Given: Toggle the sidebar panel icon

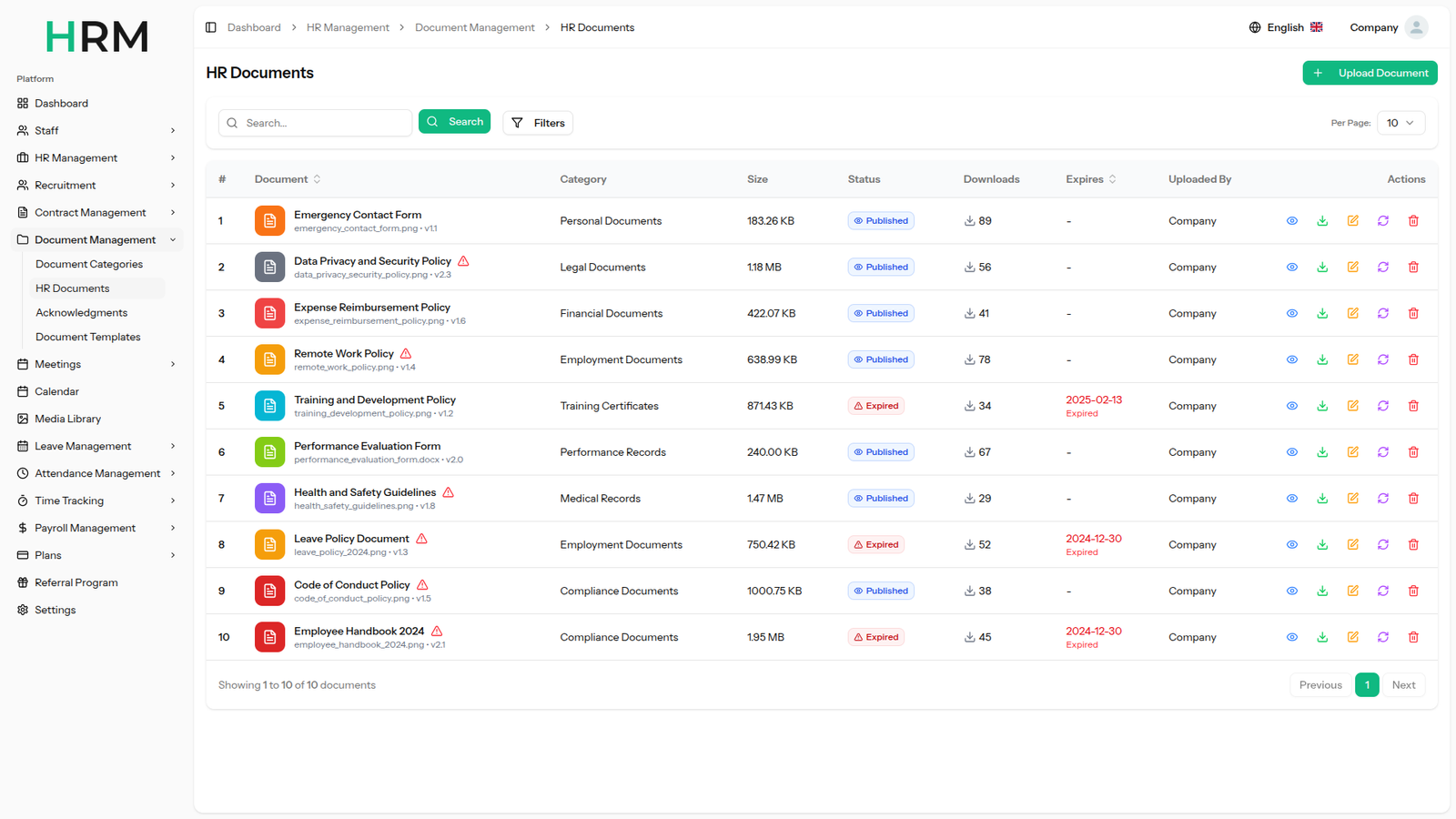Looking at the screenshot, I should pyautogui.click(x=211, y=27).
